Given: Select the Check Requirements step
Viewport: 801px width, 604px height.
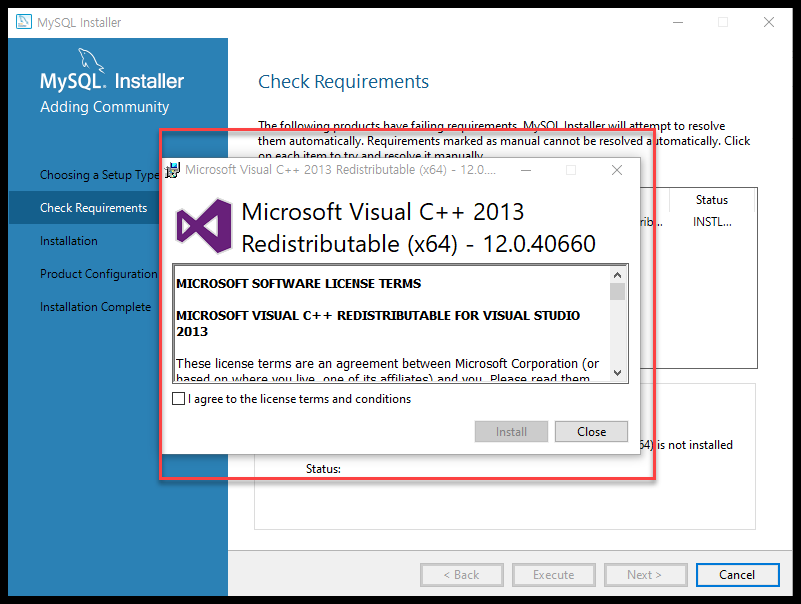Looking at the screenshot, I should [93, 208].
